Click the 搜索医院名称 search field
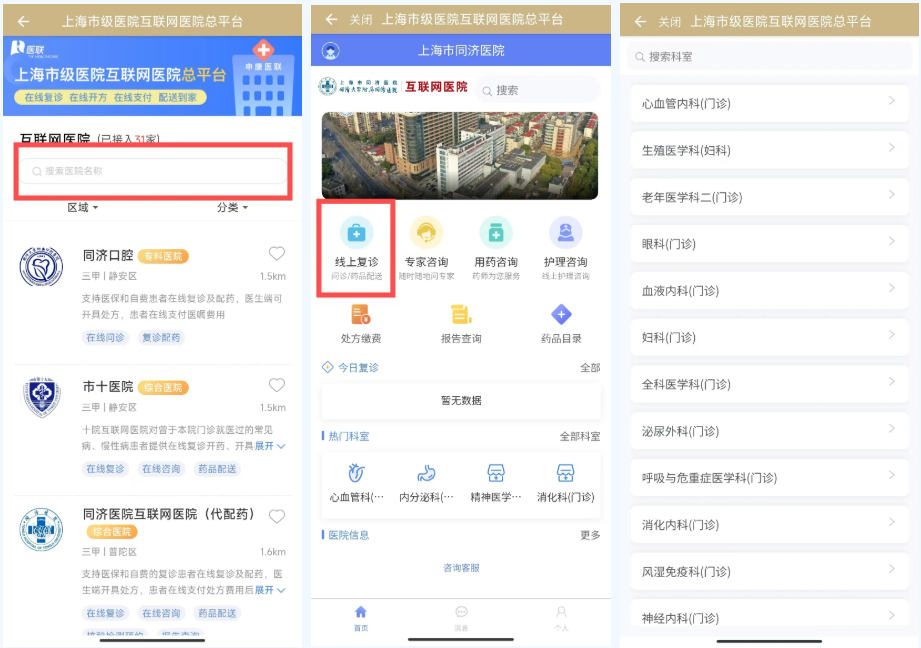921x648 pixels. (x=154, y=171)
